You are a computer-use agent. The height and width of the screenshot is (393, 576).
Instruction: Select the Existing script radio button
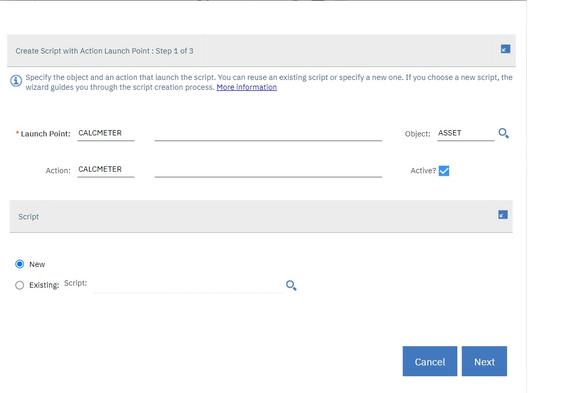19,285
